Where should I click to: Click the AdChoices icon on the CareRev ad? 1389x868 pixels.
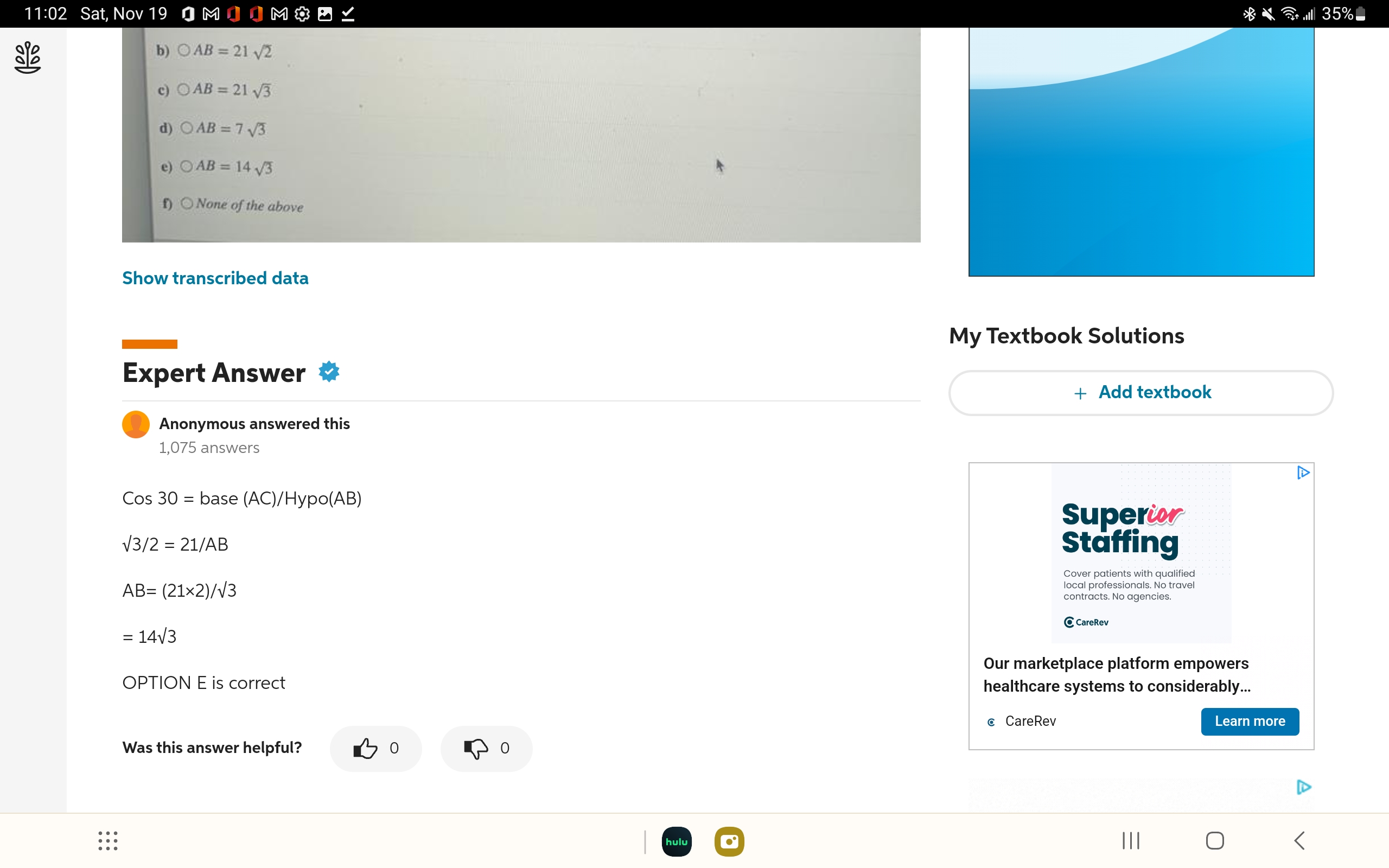tap(1303, 472)
